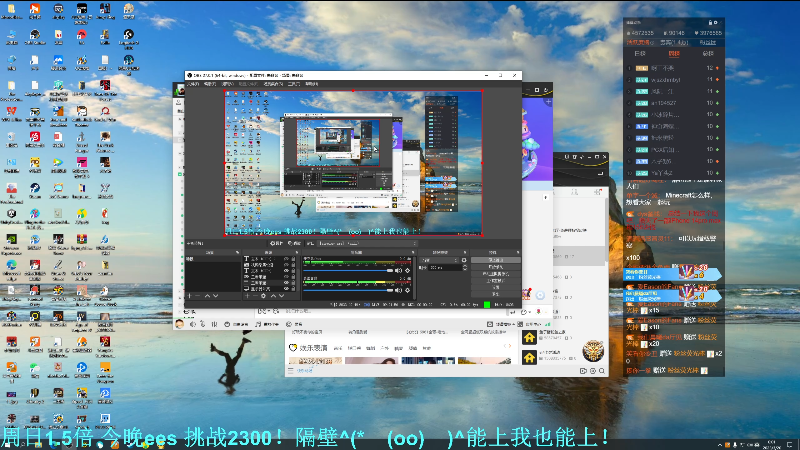The height and width of the screenshot is (450, 800).
Task: Move scene up in scenes dock
Action: coord(208,296)
